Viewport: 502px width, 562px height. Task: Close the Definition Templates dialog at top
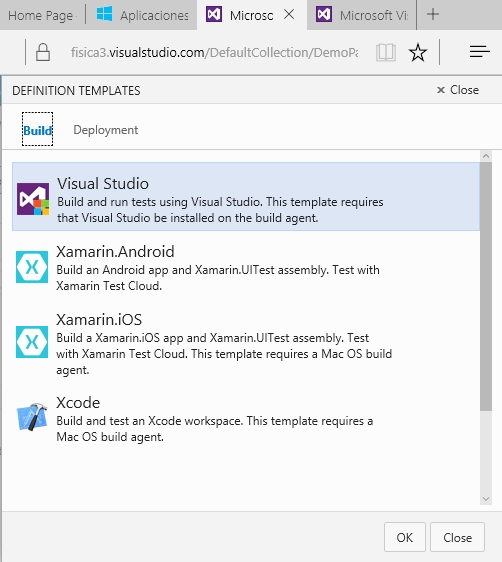tap(458, 90)
